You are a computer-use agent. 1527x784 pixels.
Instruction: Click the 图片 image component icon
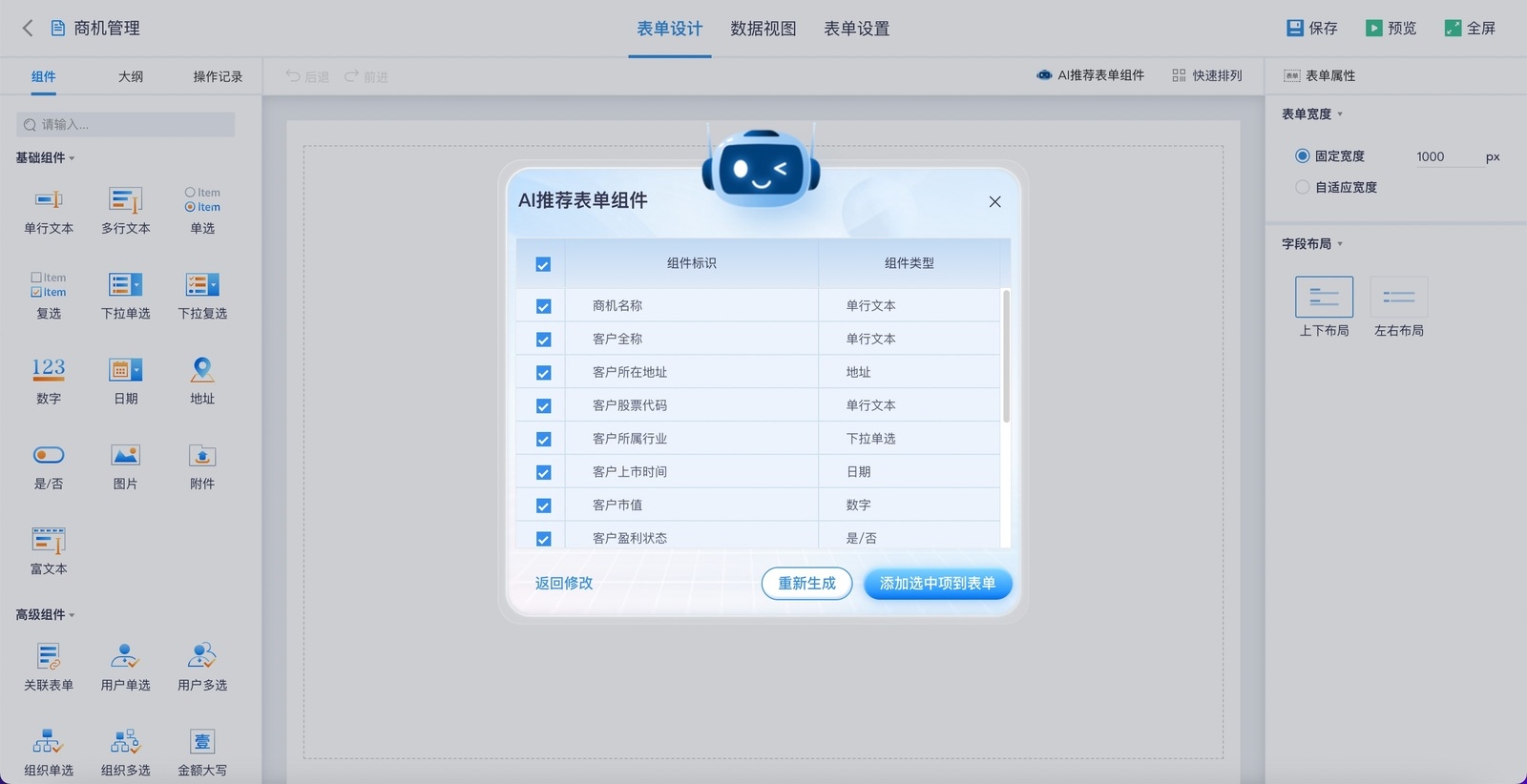click(125, 455)
